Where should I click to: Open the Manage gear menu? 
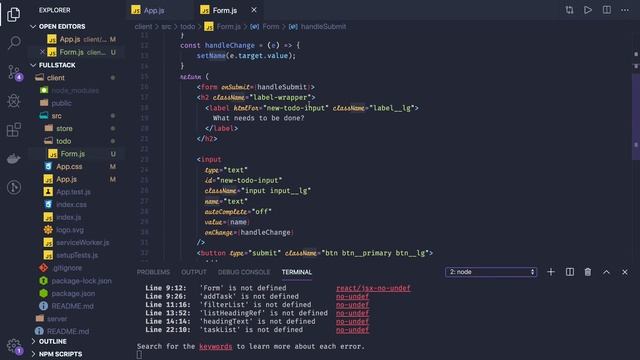coord(14,346)
